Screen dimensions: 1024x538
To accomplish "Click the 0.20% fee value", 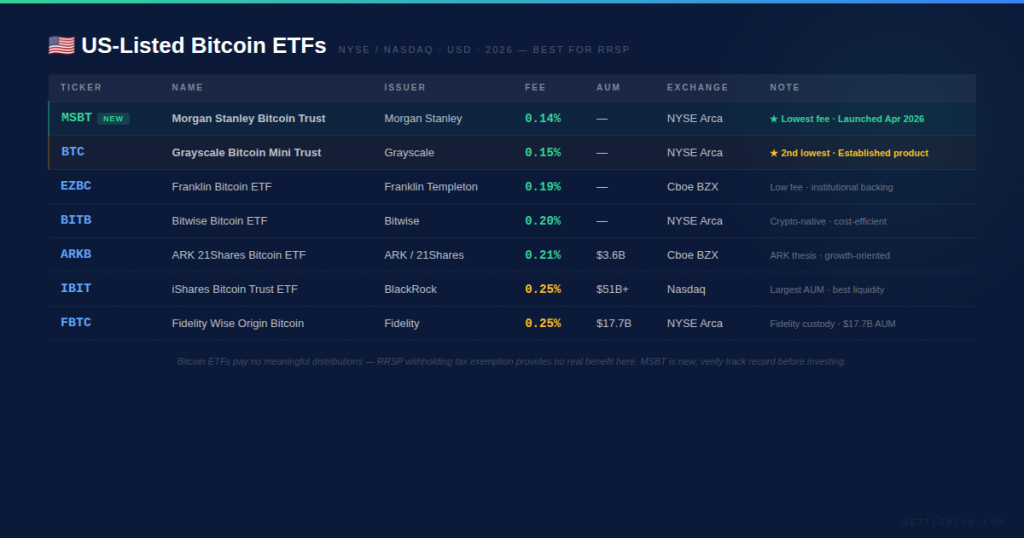I will 543,221.
